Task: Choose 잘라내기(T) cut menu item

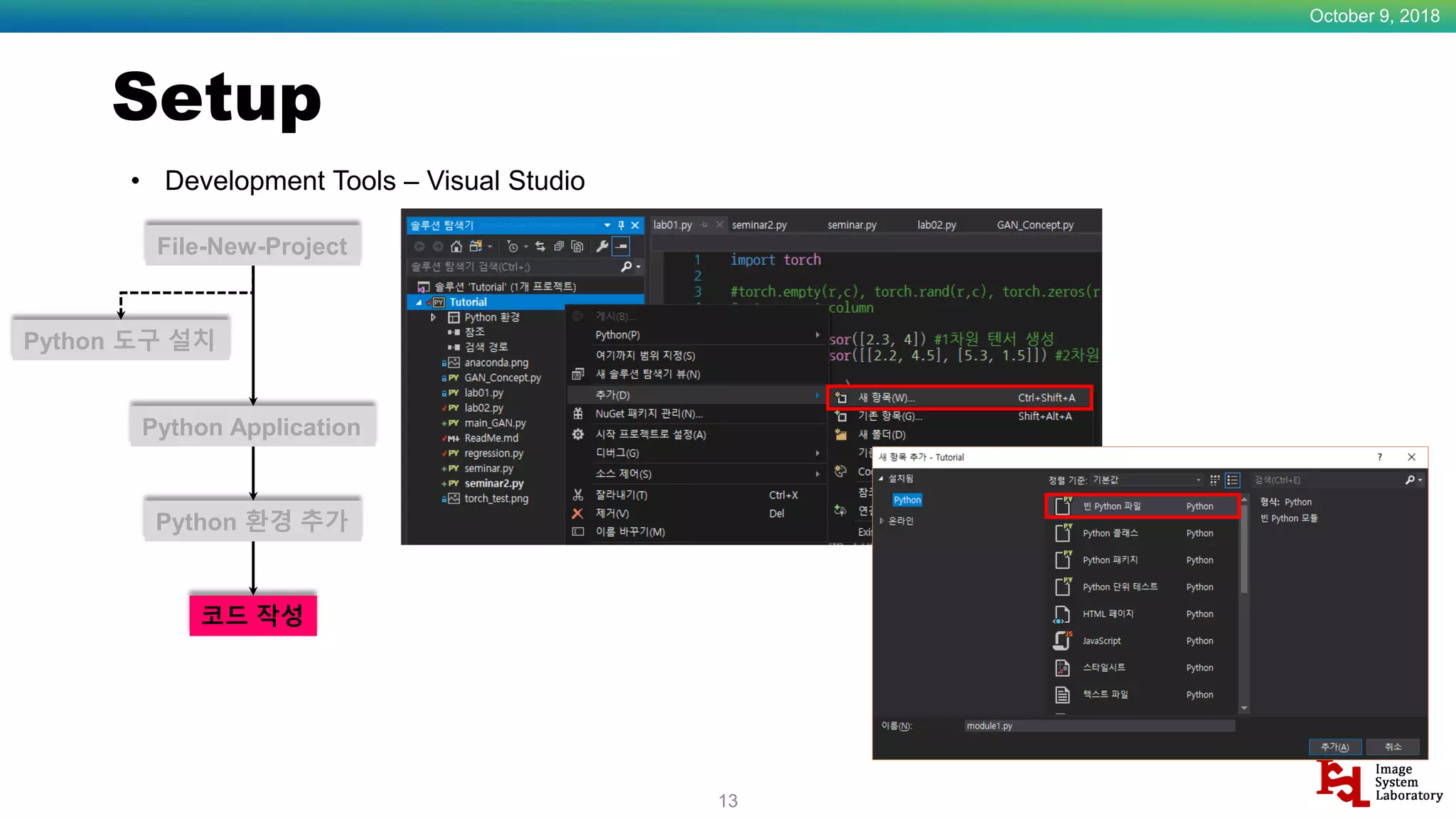Action: pyautogui.click(x=697, y=495)
